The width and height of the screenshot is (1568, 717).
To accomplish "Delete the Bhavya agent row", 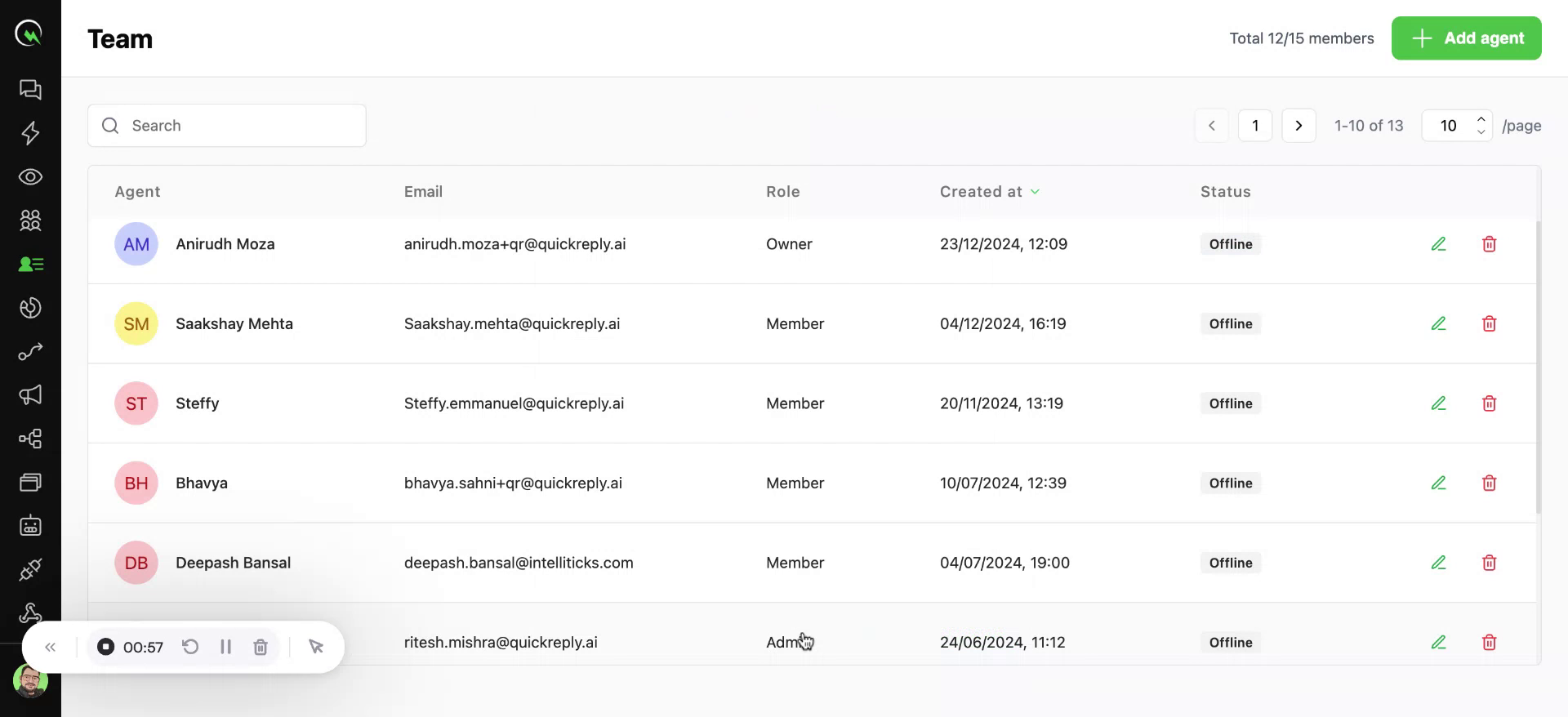I will (1489, 483).
